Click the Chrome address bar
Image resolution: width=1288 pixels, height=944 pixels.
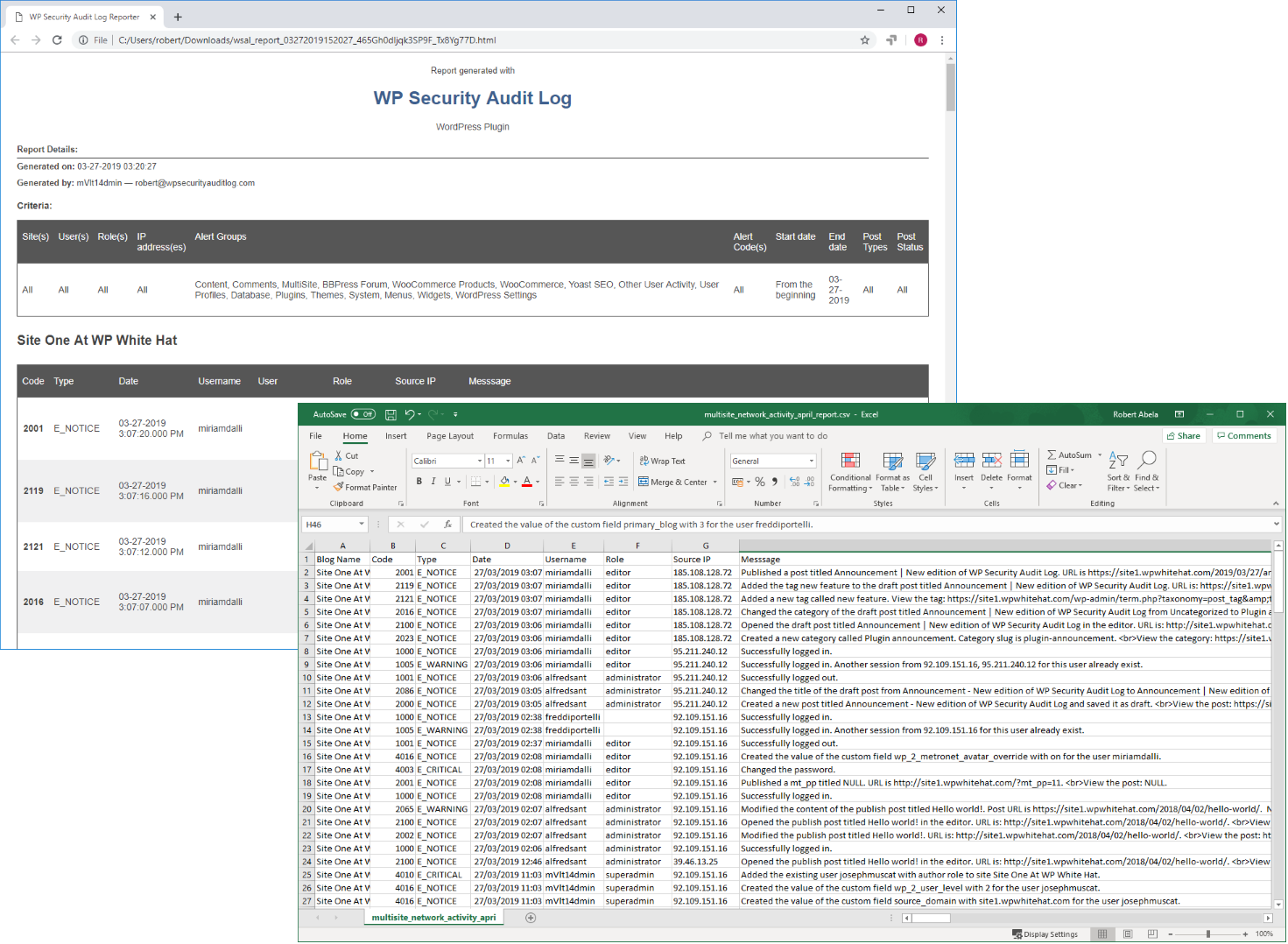coord(473,40)
